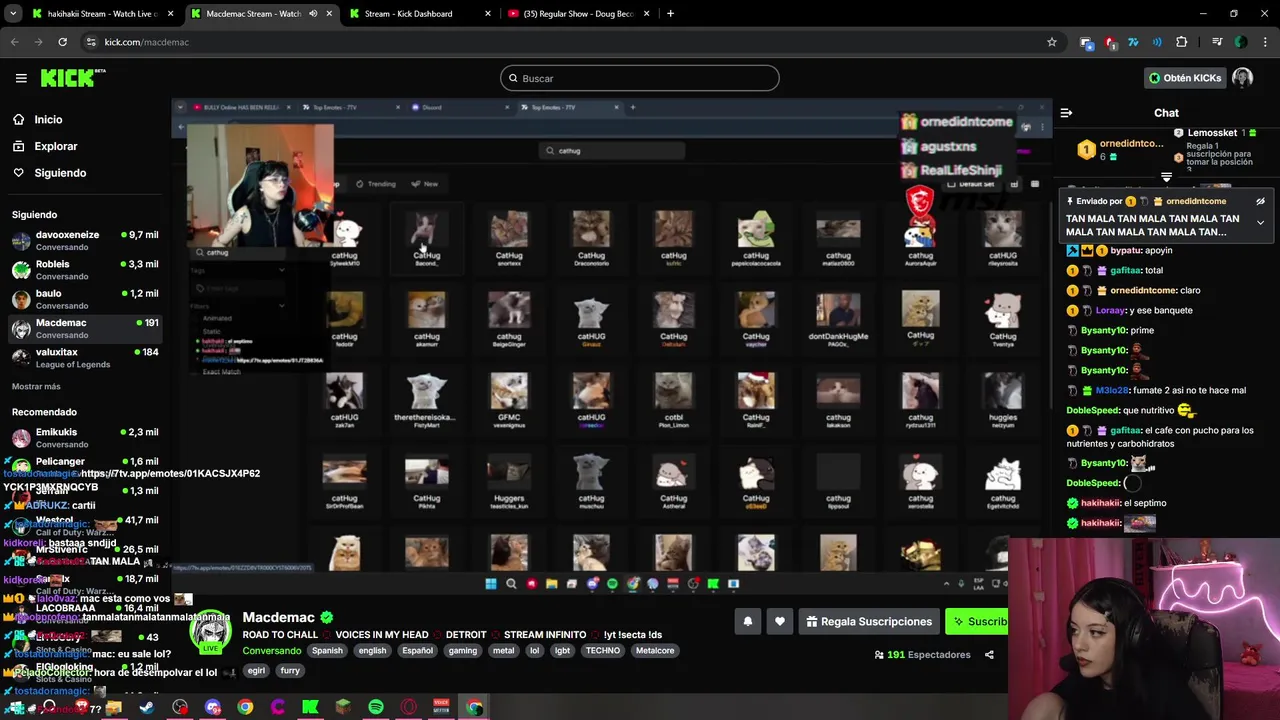Screen dimensions: 1280x720
Task: Click the 7TV extension icon
Action: pyautogui.click(x=1133, y=42)
